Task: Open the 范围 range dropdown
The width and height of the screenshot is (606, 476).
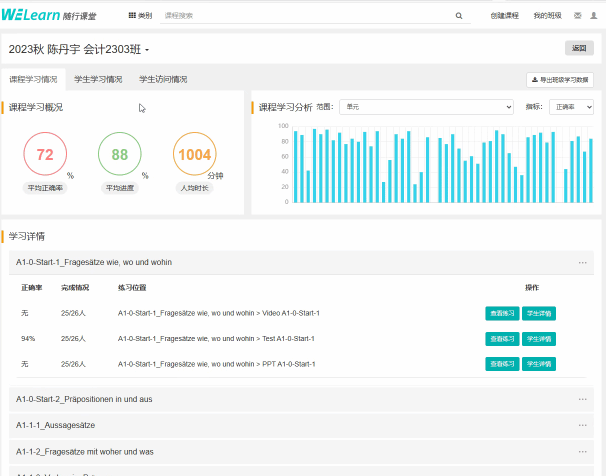Action: click(425, 106)
